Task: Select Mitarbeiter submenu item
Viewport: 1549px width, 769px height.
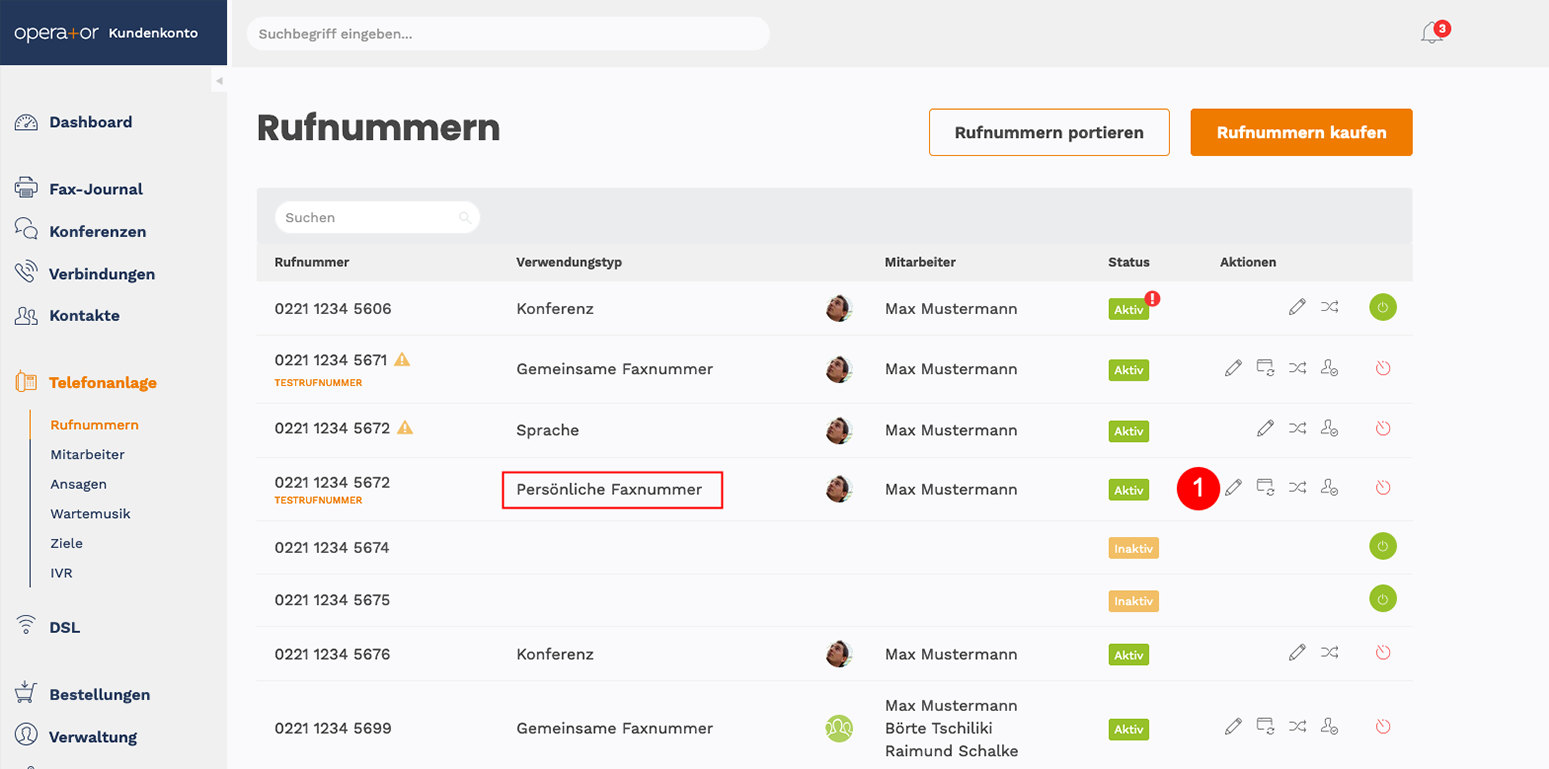Action: (87, 454)
